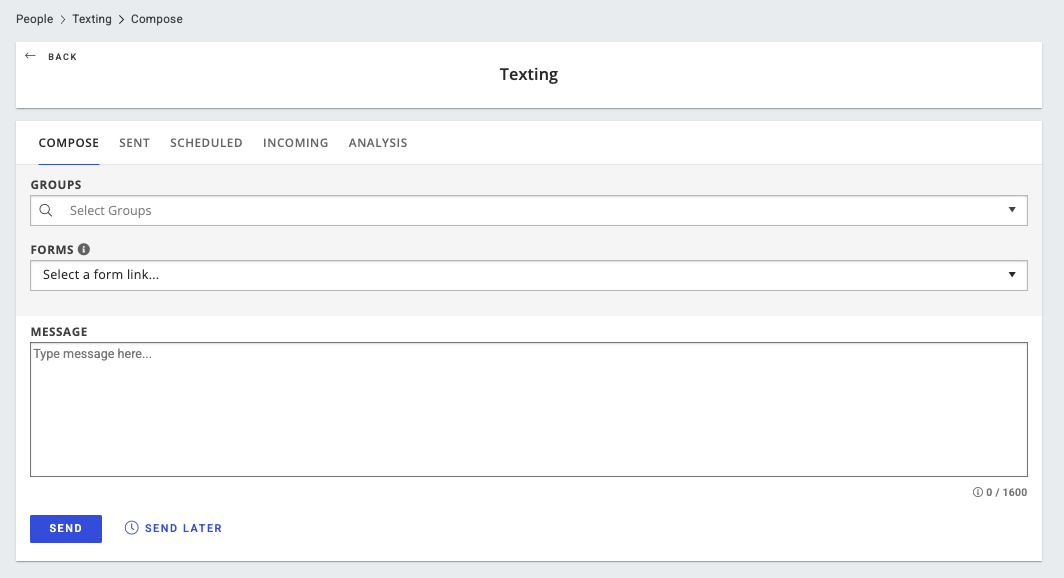Click the Send Later link

tap(183, 528)
